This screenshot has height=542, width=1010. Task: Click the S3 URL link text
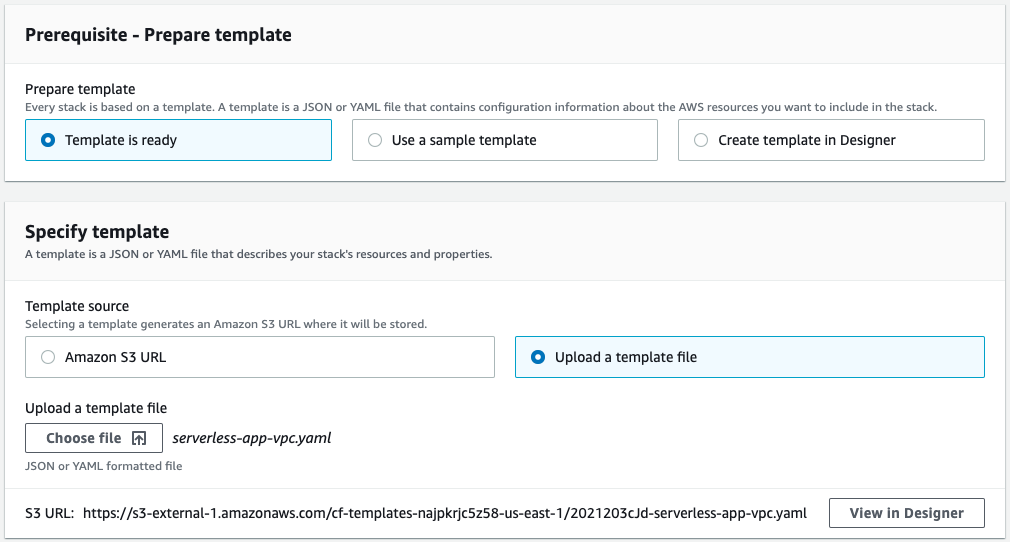tap(444, 513)
